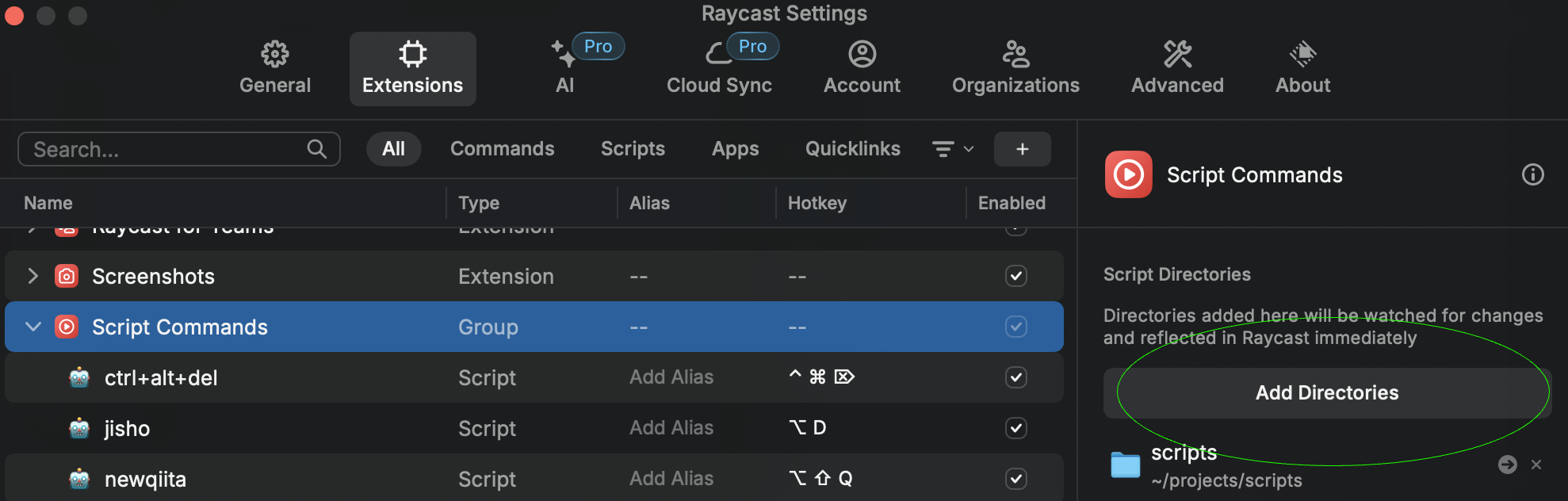
Task: Click the Enabled column header
Action: point(1012,203)
